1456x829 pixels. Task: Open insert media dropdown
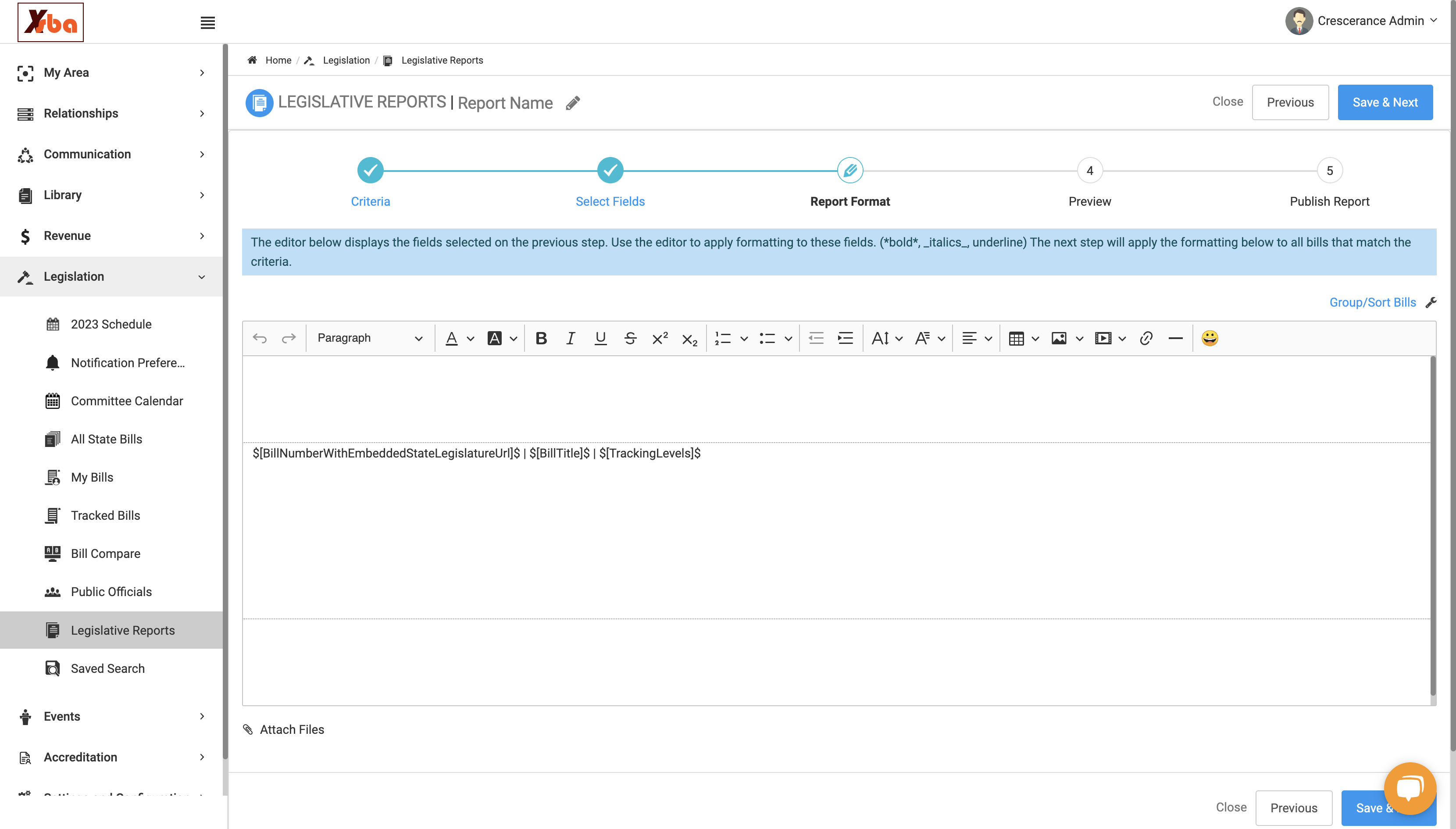pyautogui.click(x=1110, y=338)
